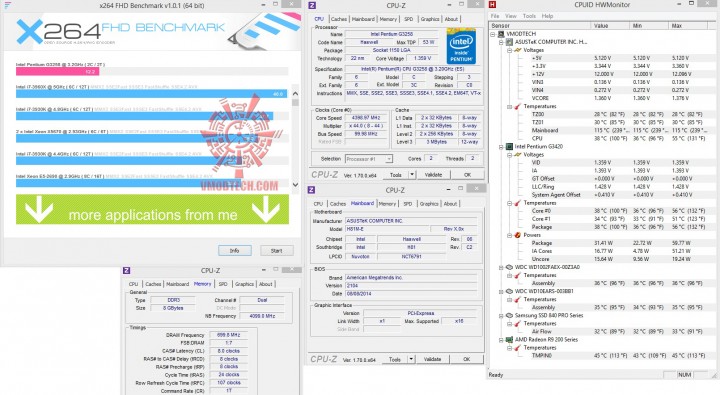Open the Tools dropdown arrow in CPU-Z Mainboard window
Image resolution: width=720 pixels, height=395 pixels.
411,360
